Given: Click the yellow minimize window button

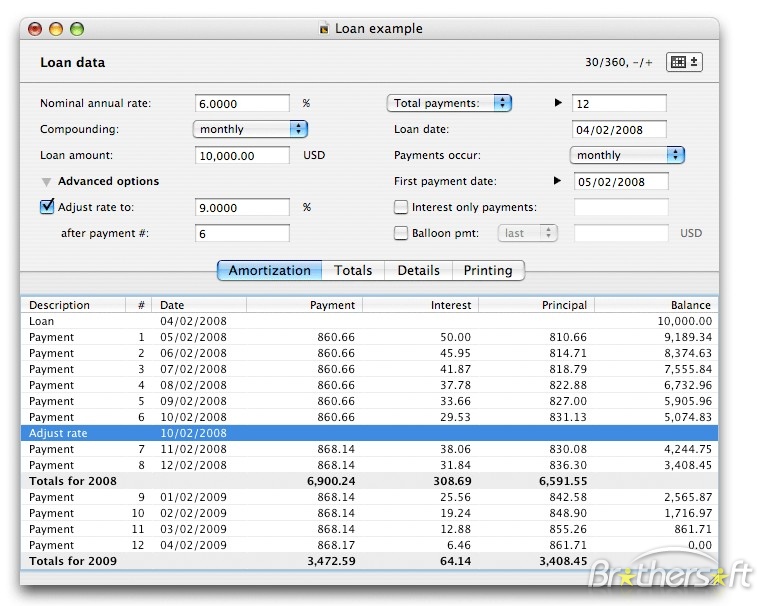Looking at the screenshot, I should (56, 29).
